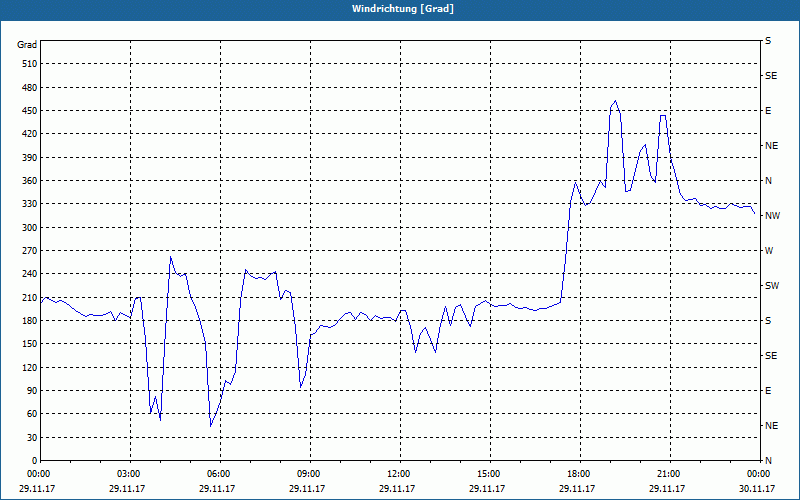This screenshot has width=800, height=500.
Task: Click the "30.11.17" date label
Action: 757,488
